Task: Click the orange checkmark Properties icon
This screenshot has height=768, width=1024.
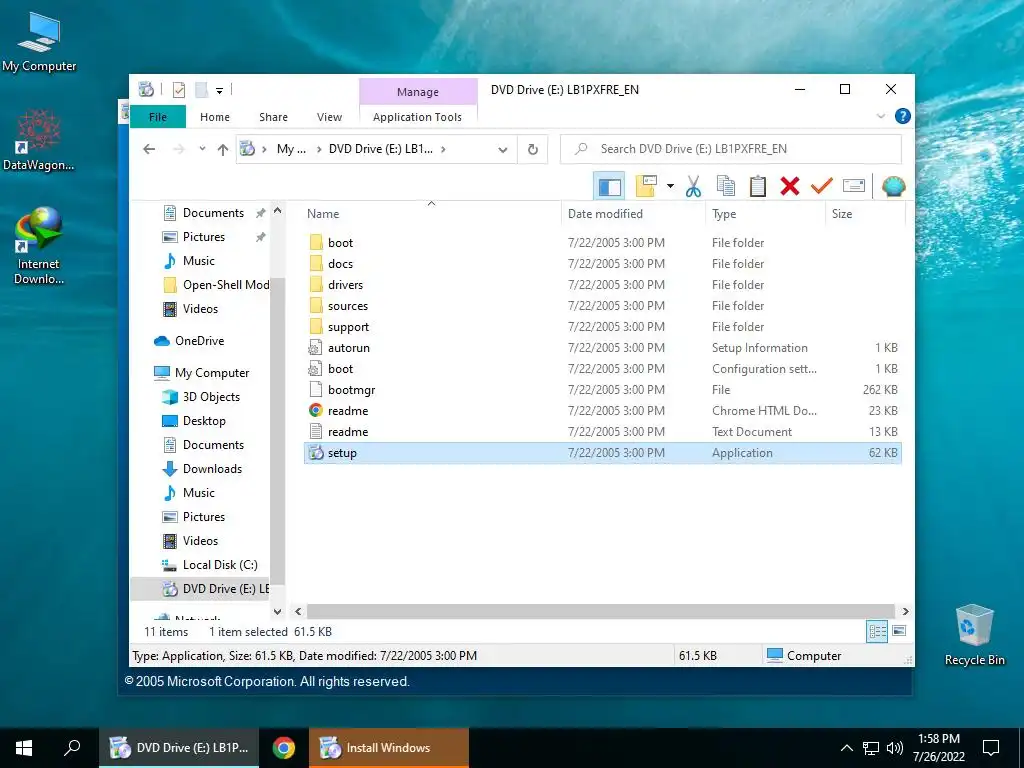Action: pyautogui.click(x=822, y=187)
